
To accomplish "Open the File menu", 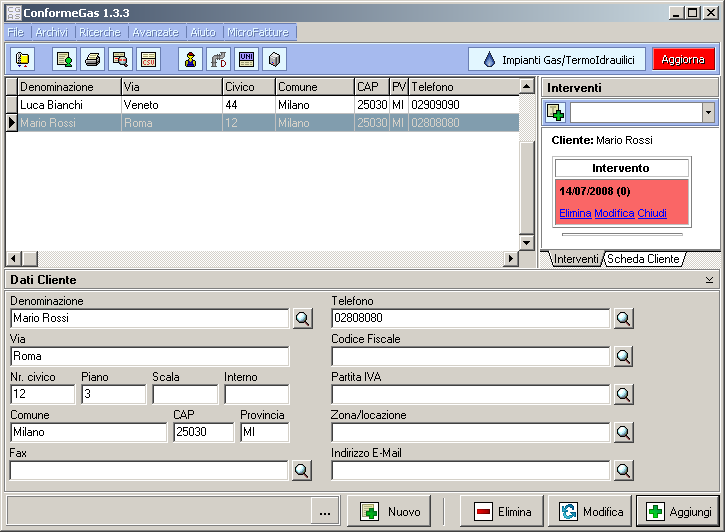I will (x=16, y=32).
